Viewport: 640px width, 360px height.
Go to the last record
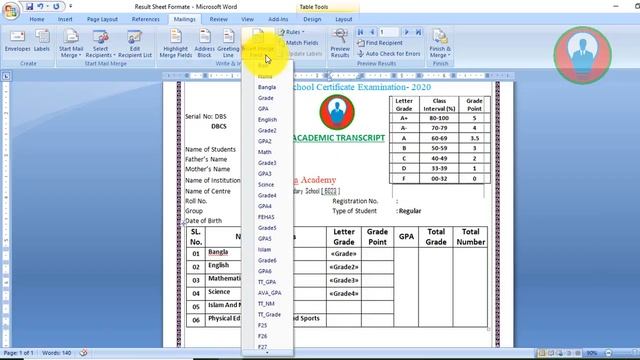click(x=418, y=32)
